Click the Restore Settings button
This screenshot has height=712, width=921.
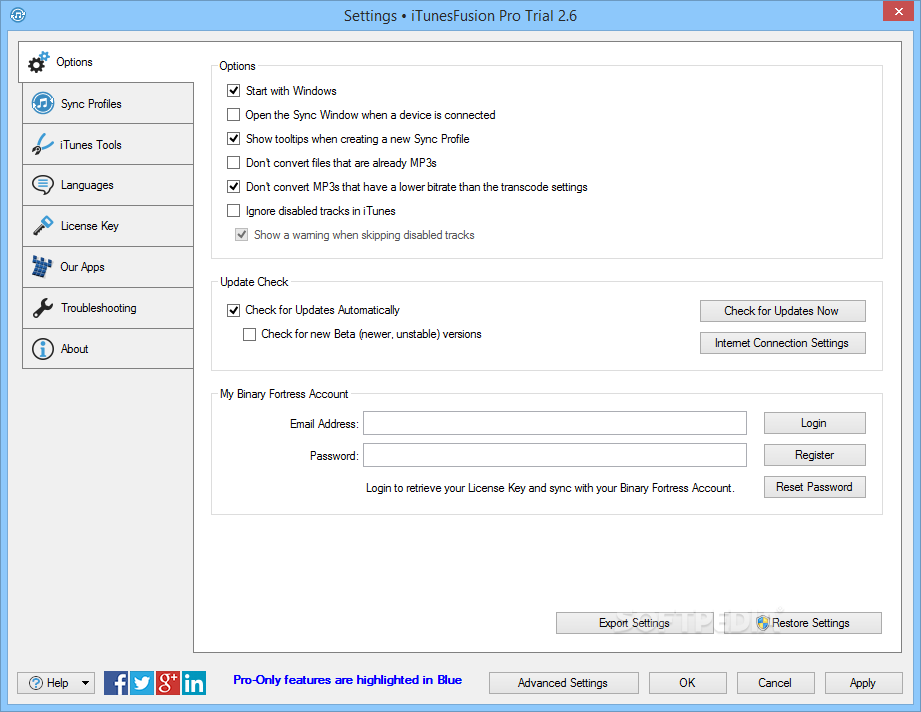coord(802,623)
